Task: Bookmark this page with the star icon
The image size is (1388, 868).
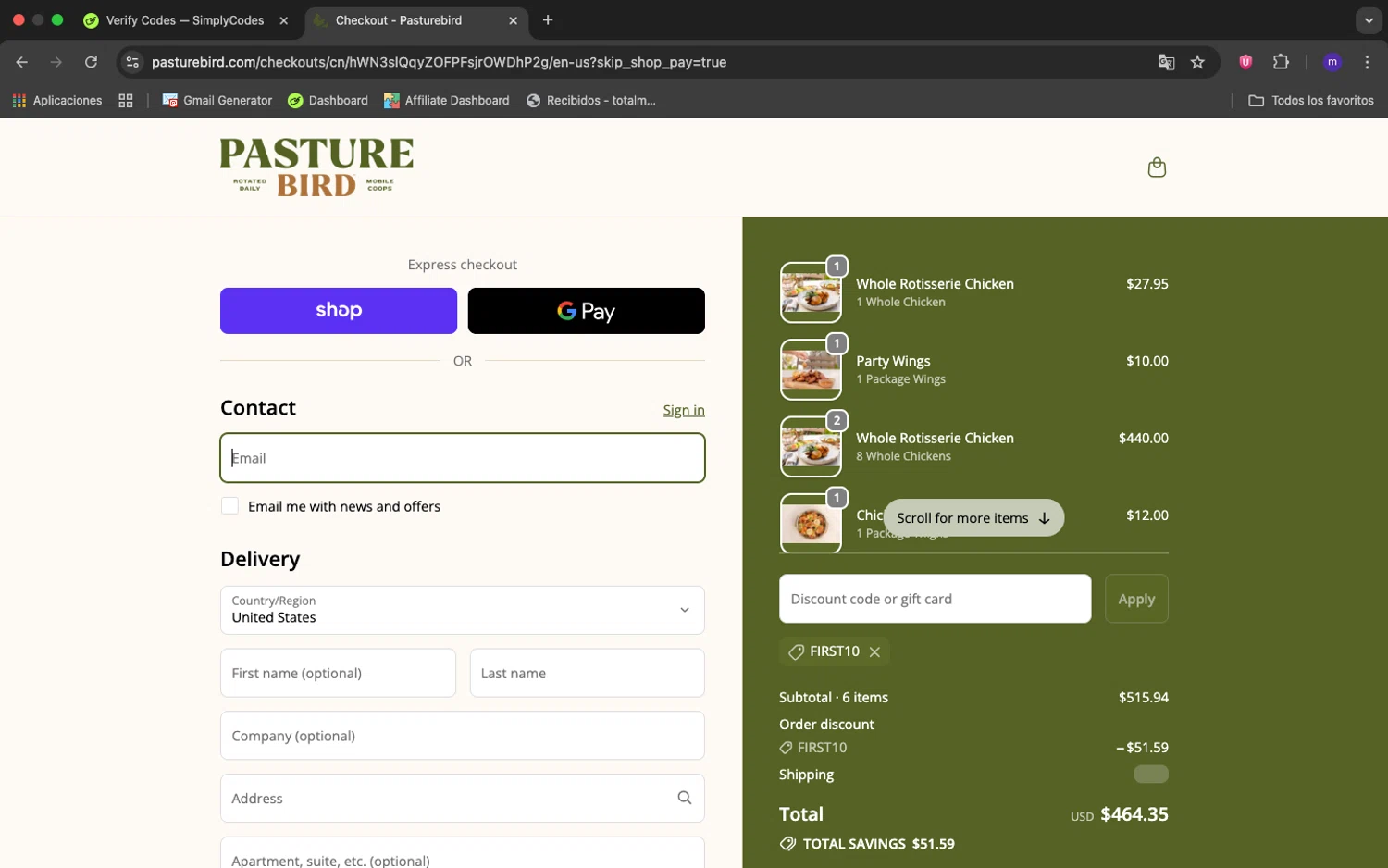Action: [1197, 62]
